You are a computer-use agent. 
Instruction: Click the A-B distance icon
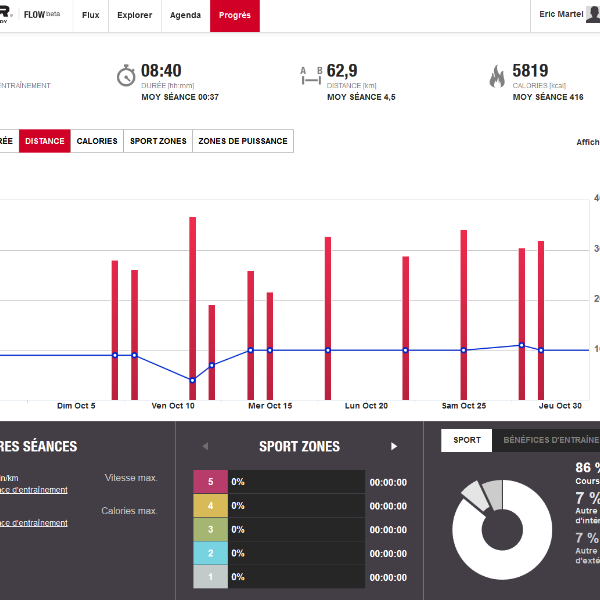coord(311,76)
